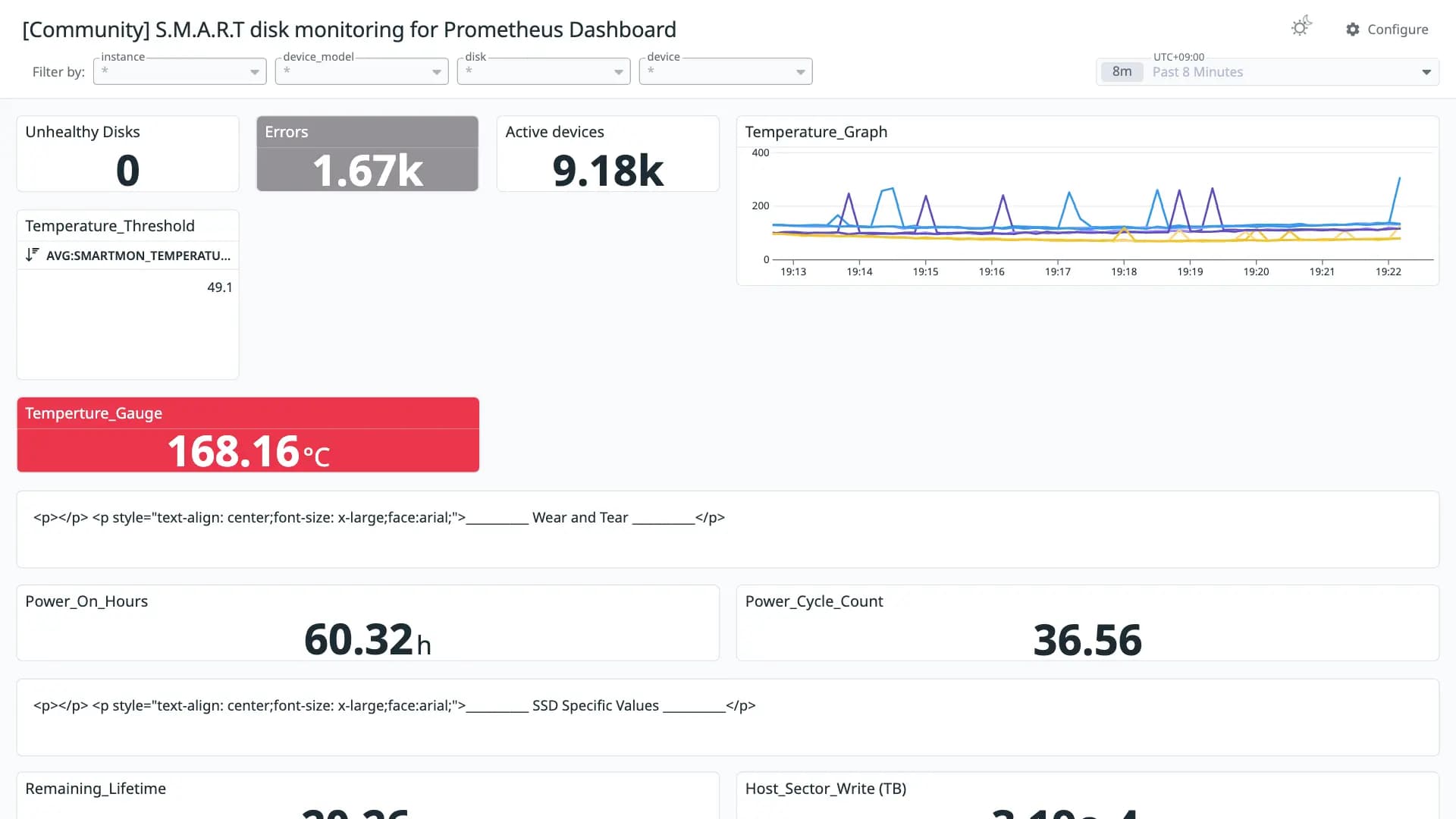This screenshot has width=1456, height=819.
Task: Click the 8m time range badge
Action: click(x=1122, y=71)
